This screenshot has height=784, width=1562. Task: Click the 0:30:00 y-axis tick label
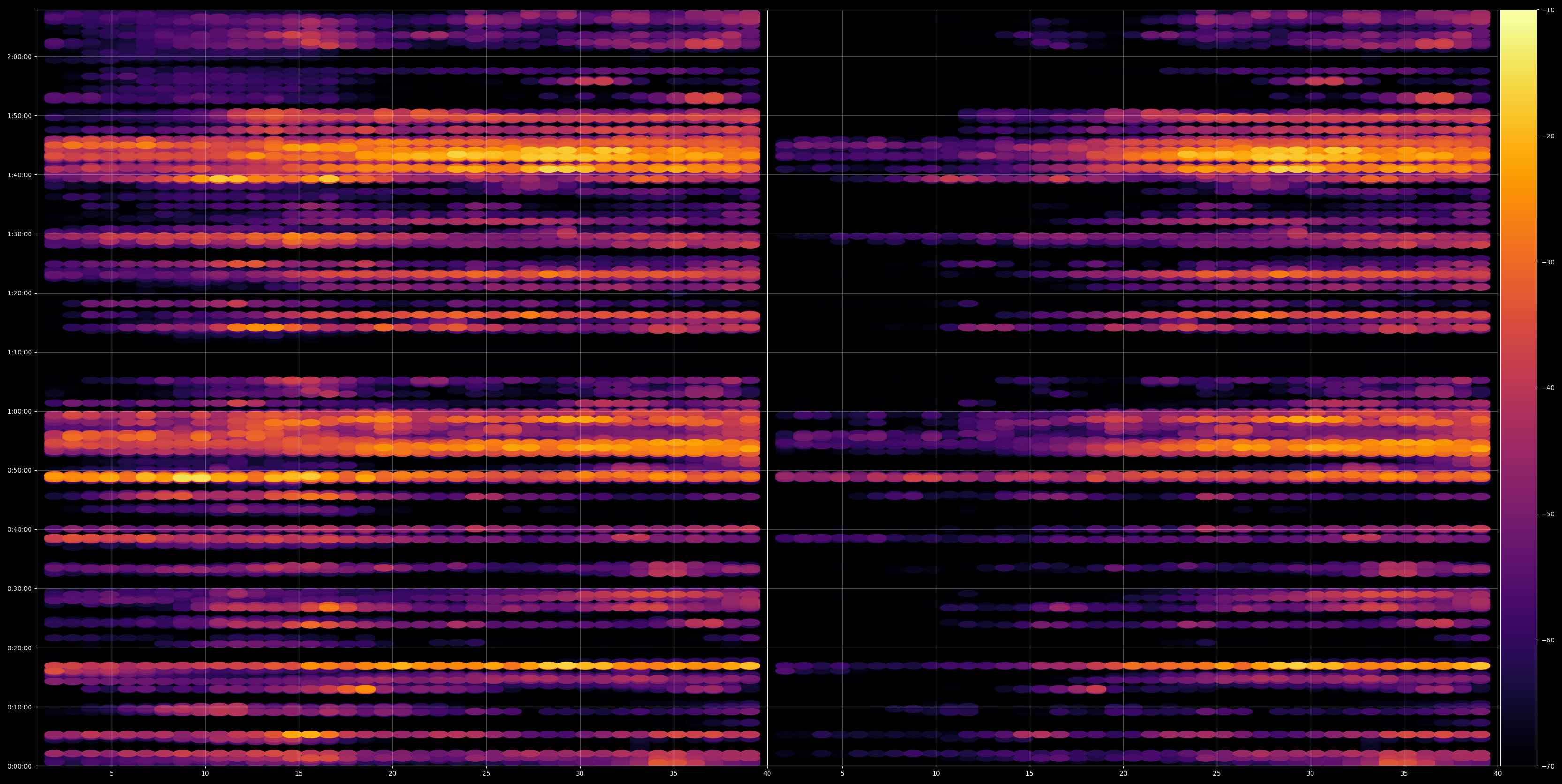pyautogui.click(x=19, y=589)
